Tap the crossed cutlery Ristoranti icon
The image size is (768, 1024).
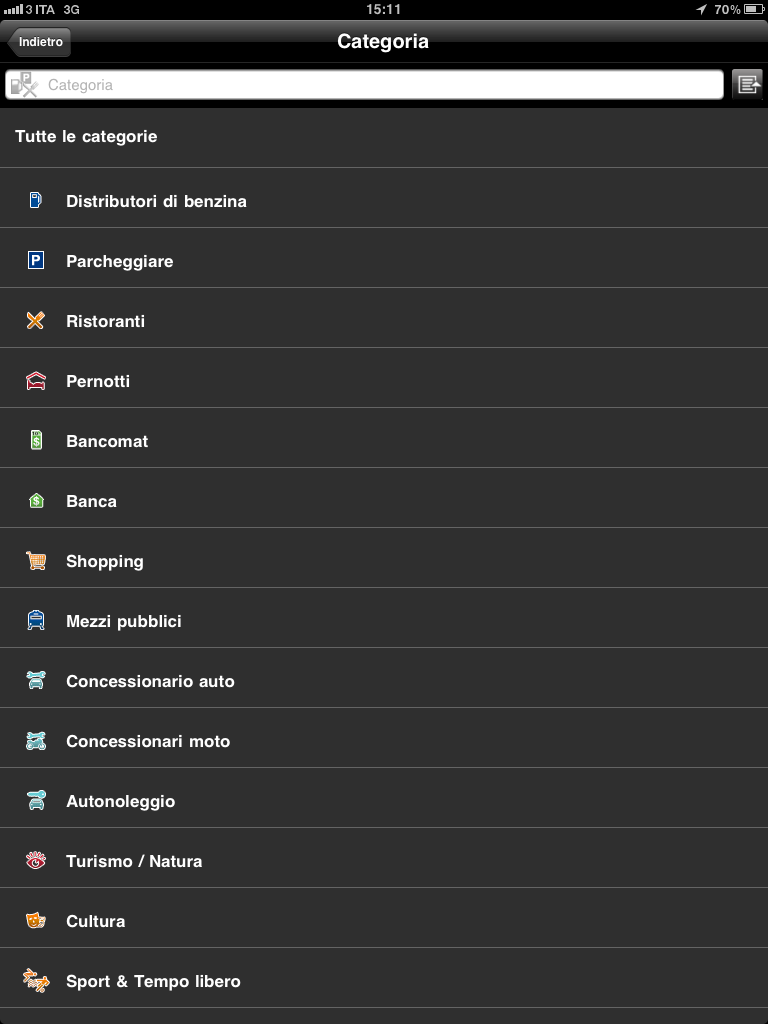35,321
